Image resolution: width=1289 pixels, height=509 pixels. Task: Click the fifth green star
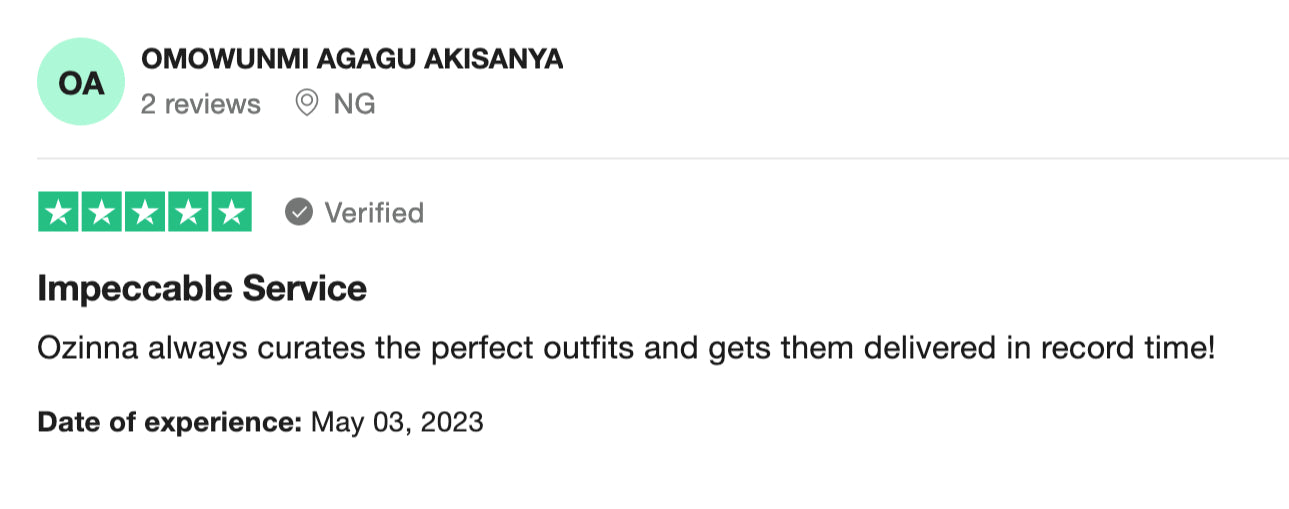coord(231,212)
